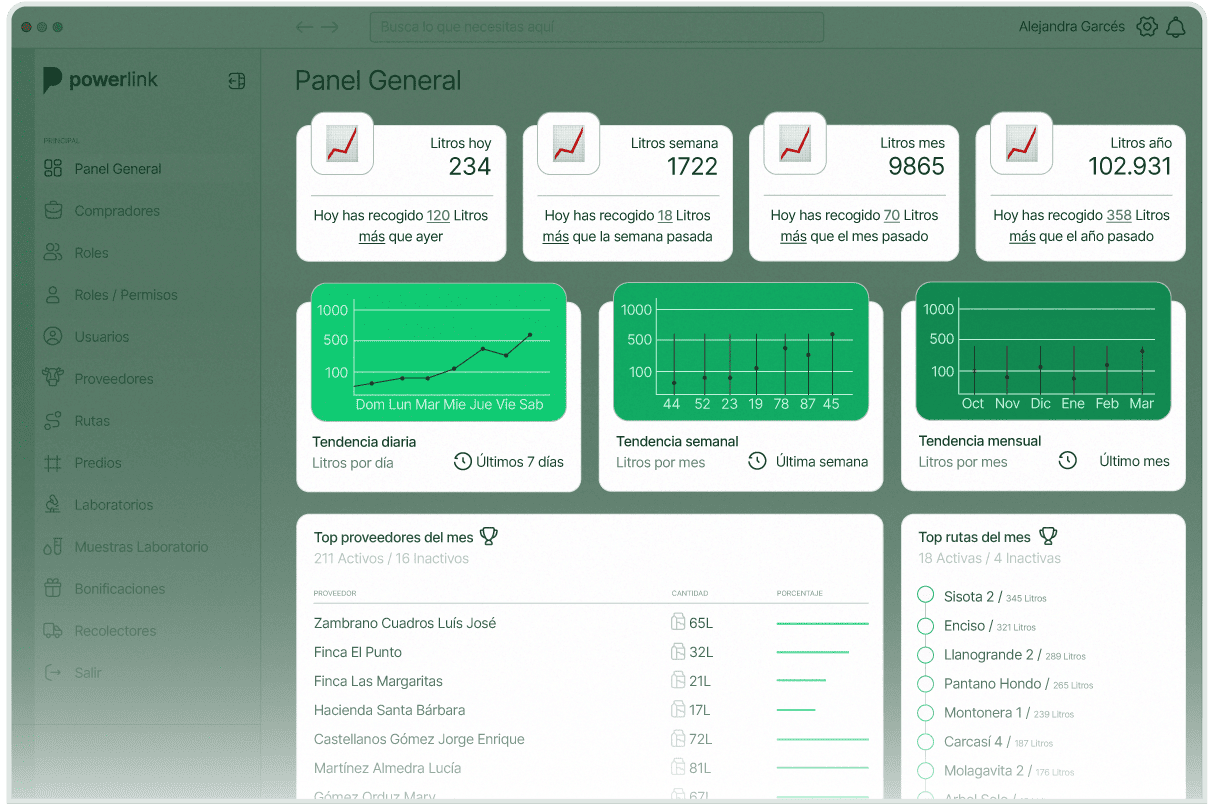Click the trophy icon next to Top proveedores
Viewport: 1208px width, 808px height.
tap(488, 537)
